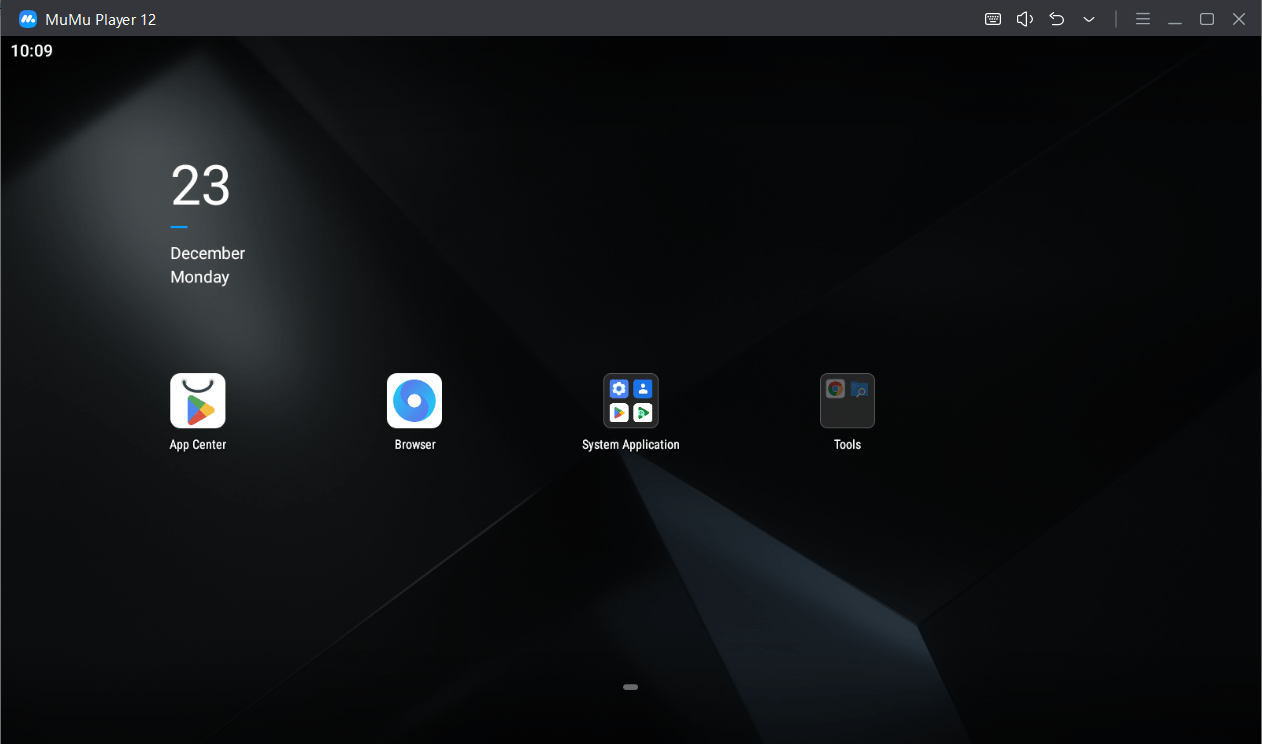Maximize the MuMu Player window
This screenshot has width=1262, height=744.
1207,19
